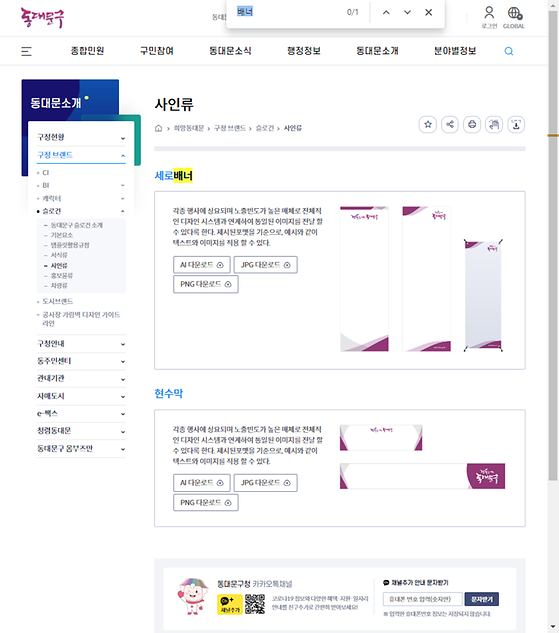Open 종합민원 main menu

click(x=88, y=51)
